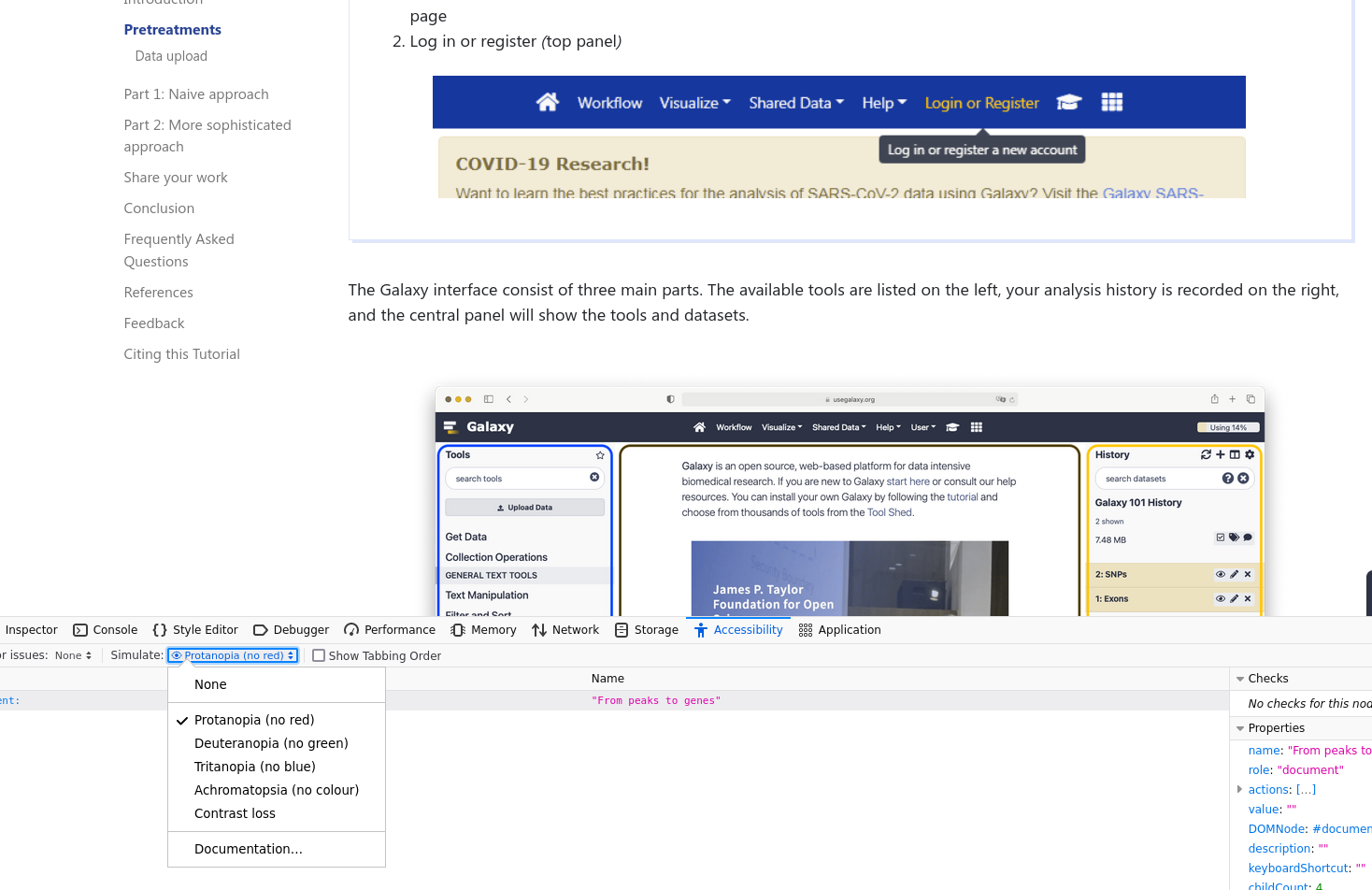Open the Memory panel
The height and width of the screenshot is (890, 1372).
click(484, 630)
